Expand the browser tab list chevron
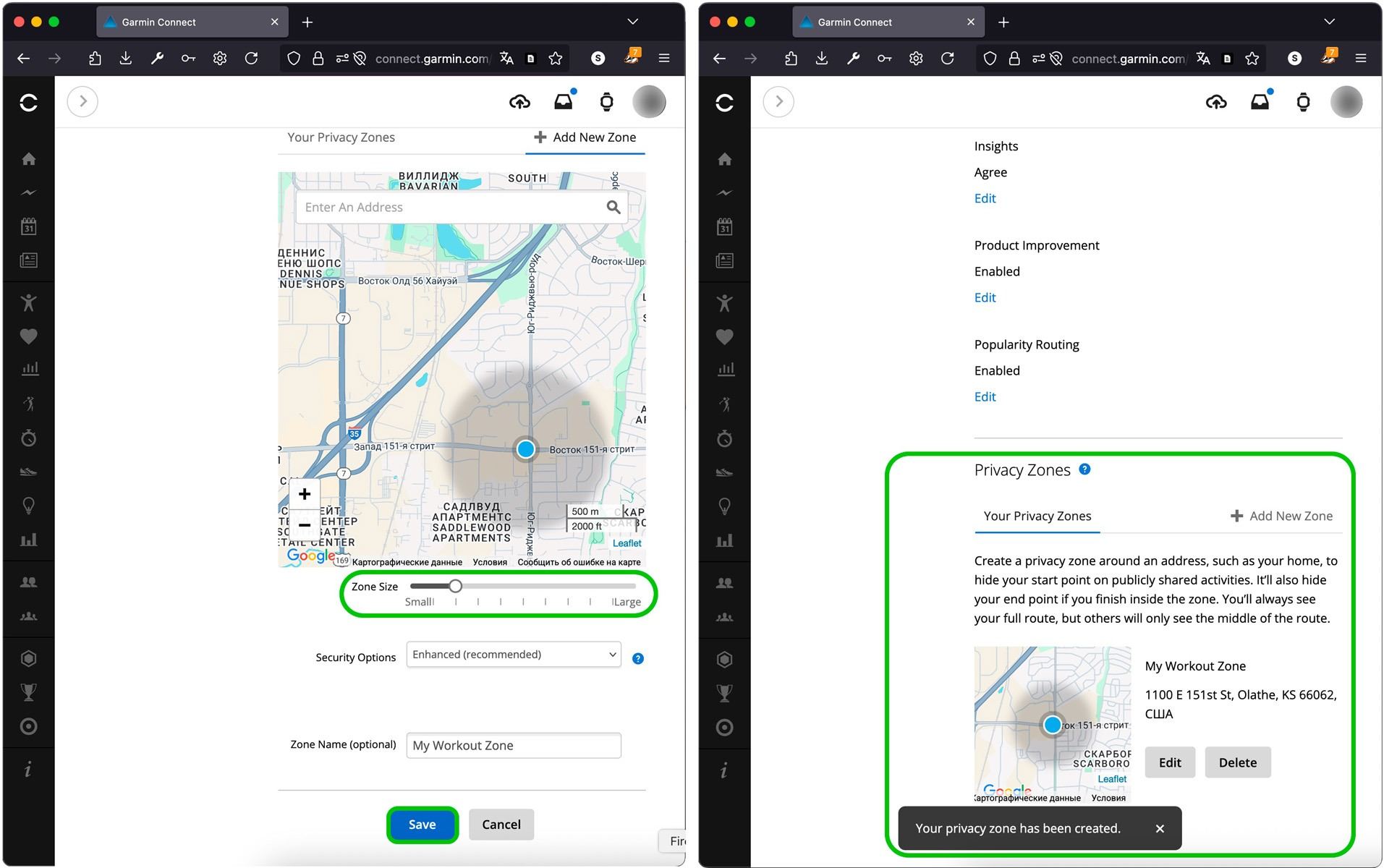Screen dimensions: 1384x868 pyautogui.click(x=633, y=21)
